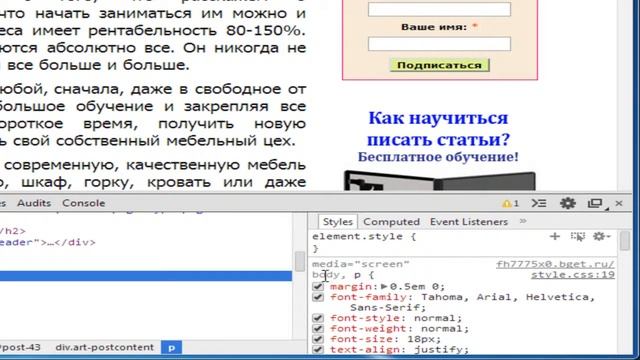Open the Audits panel tab
Image resolution: width=640 pixels, height=360 pixels.
pyautogui.click(x=34, y=203)
